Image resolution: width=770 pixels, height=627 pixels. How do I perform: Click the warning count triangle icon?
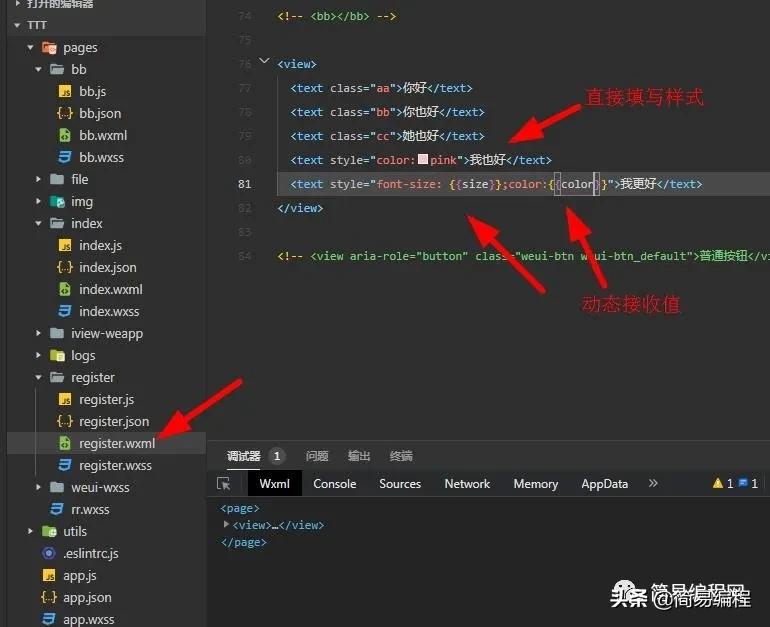(x=717, y=484)
